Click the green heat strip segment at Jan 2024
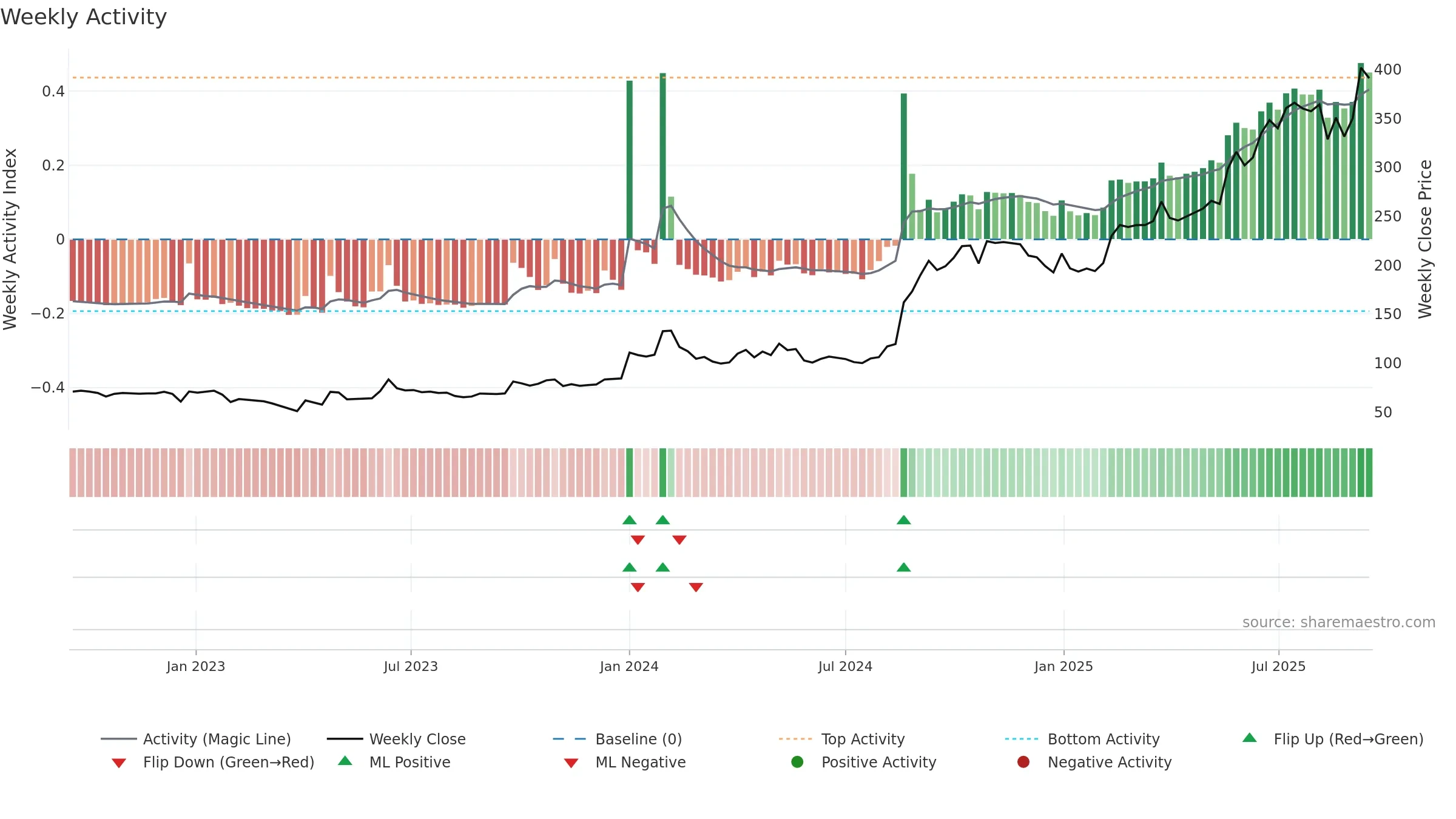The image size is (1456, 819). point(630,473)
